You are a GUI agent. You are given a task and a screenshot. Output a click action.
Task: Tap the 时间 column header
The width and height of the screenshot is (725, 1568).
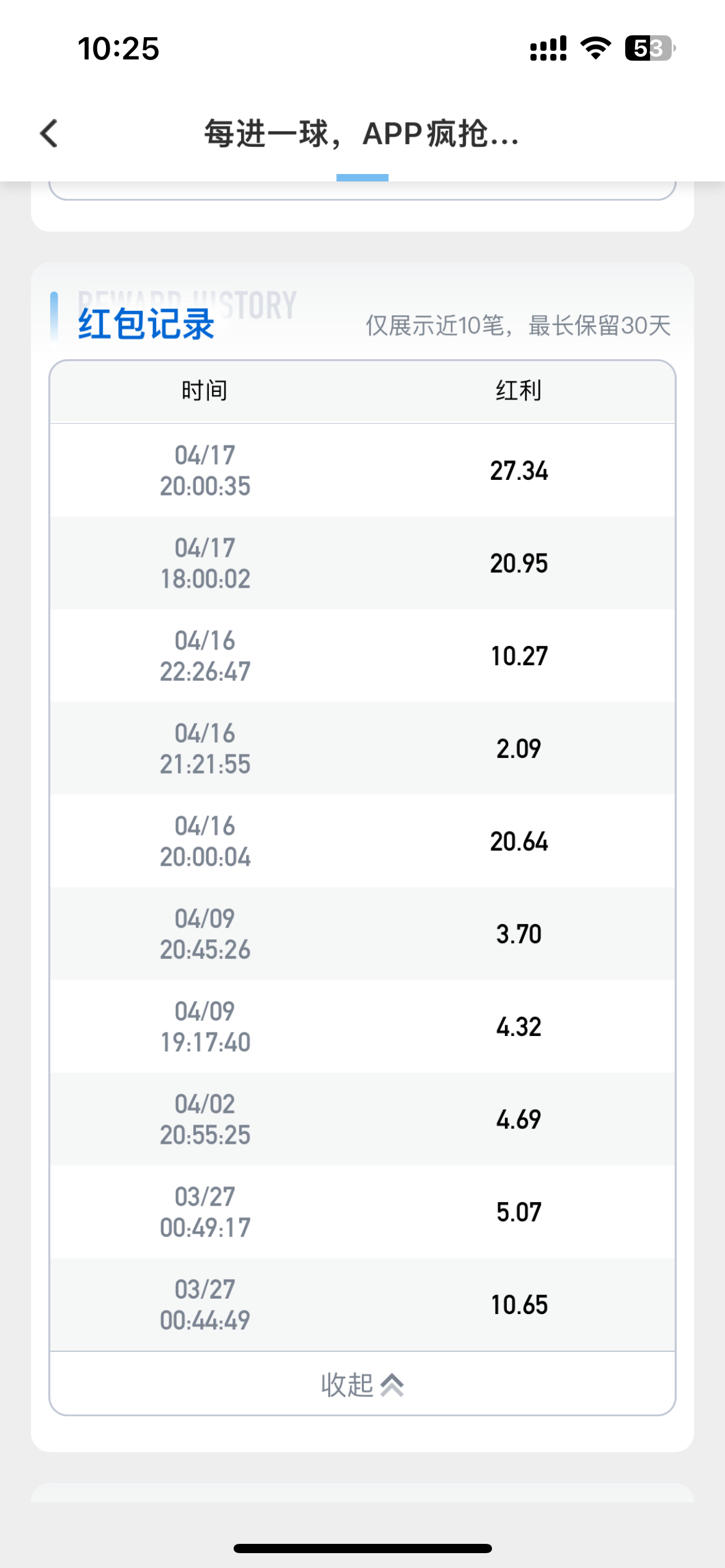pyautogui.click(x=204, y=391)
